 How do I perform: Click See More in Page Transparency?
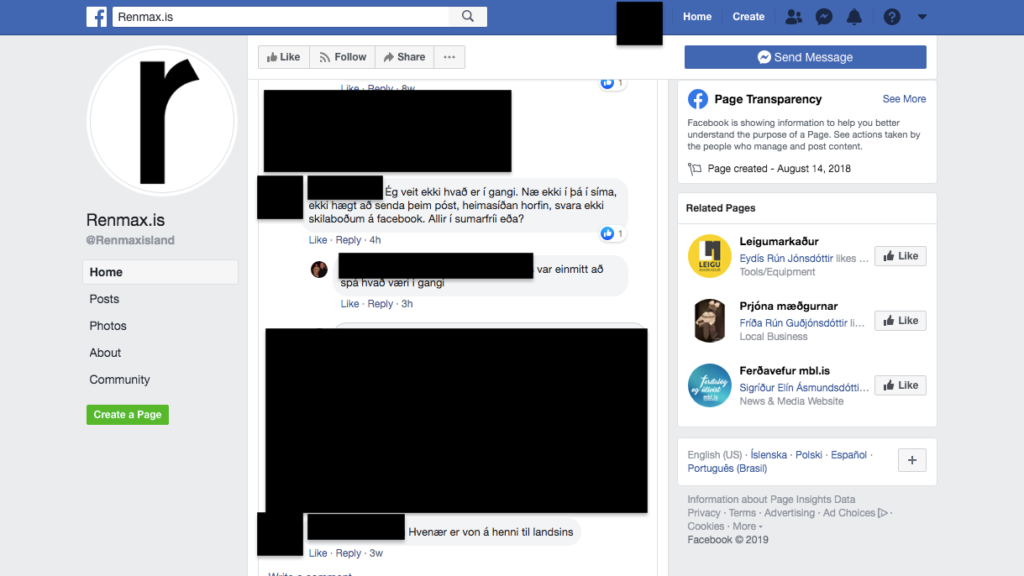pyautogui.click(x=904, y=99)
